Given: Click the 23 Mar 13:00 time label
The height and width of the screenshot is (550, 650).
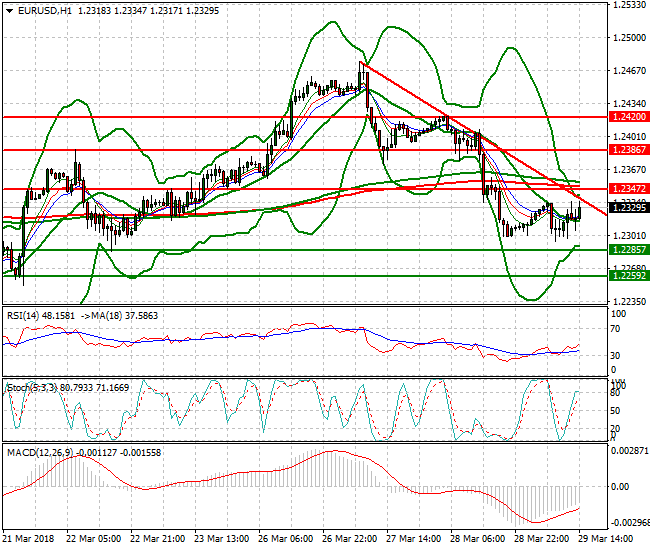Looking at the screenshot, I should [222, 539].
